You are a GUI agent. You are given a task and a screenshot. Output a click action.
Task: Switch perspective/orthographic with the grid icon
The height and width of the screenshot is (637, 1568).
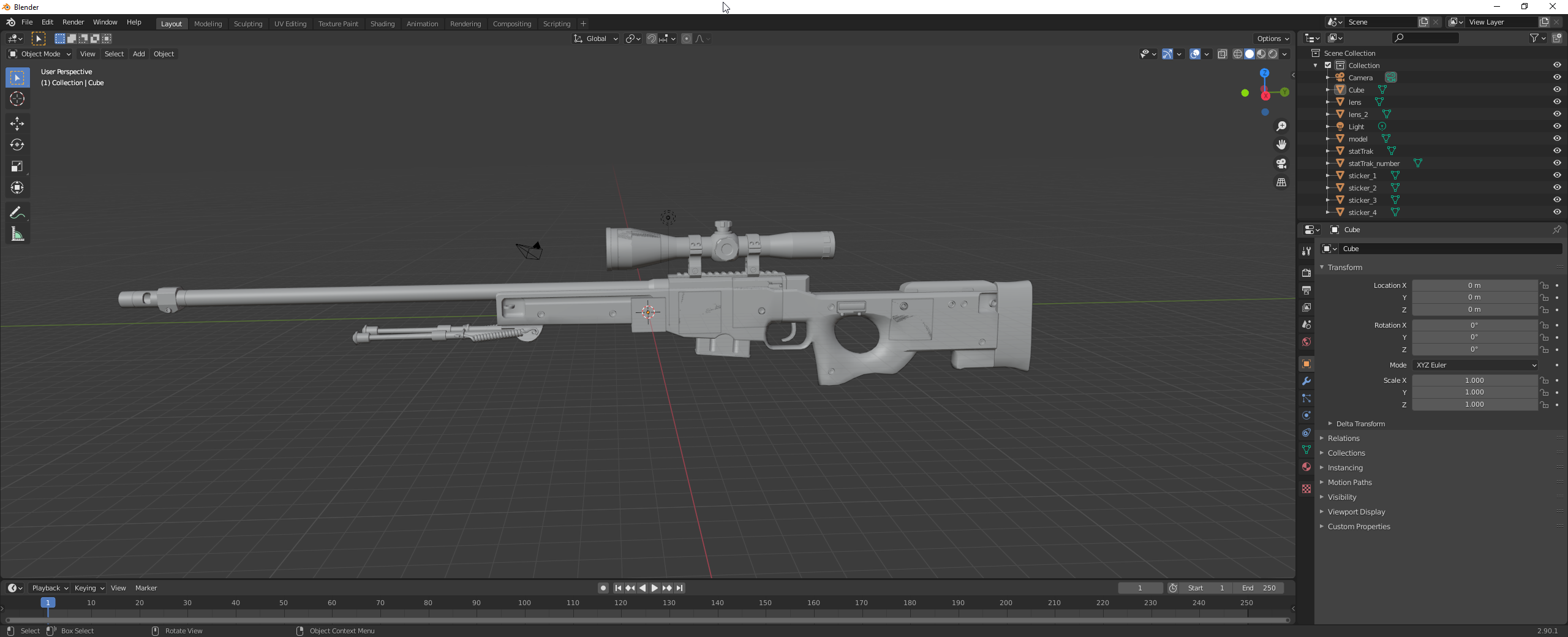tap(1281, 183)
